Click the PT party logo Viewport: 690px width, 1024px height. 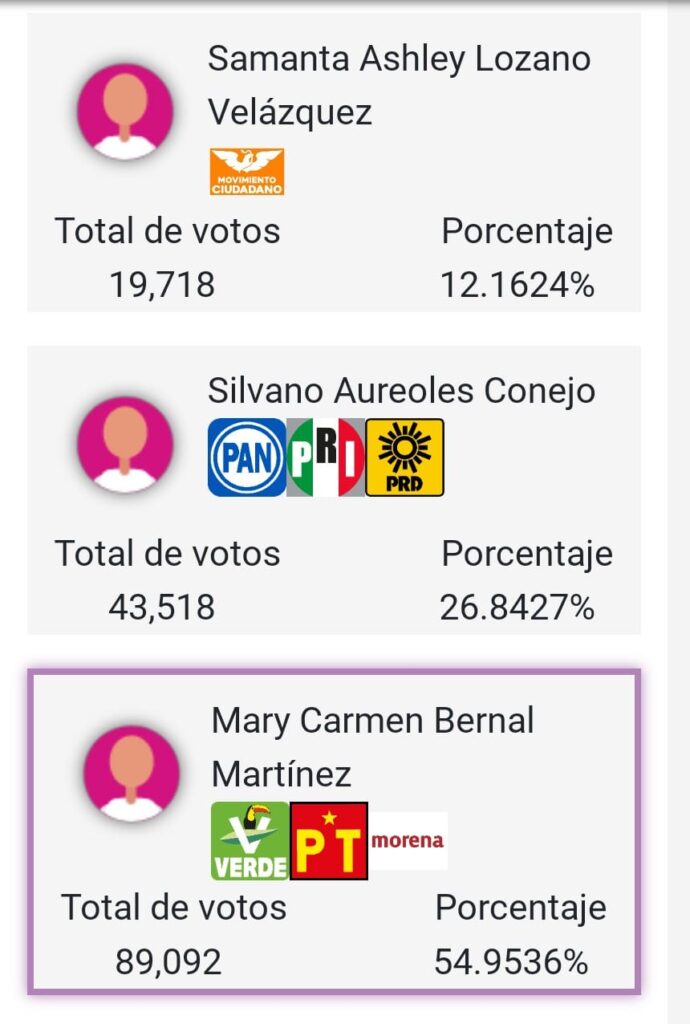click(329, 840)
